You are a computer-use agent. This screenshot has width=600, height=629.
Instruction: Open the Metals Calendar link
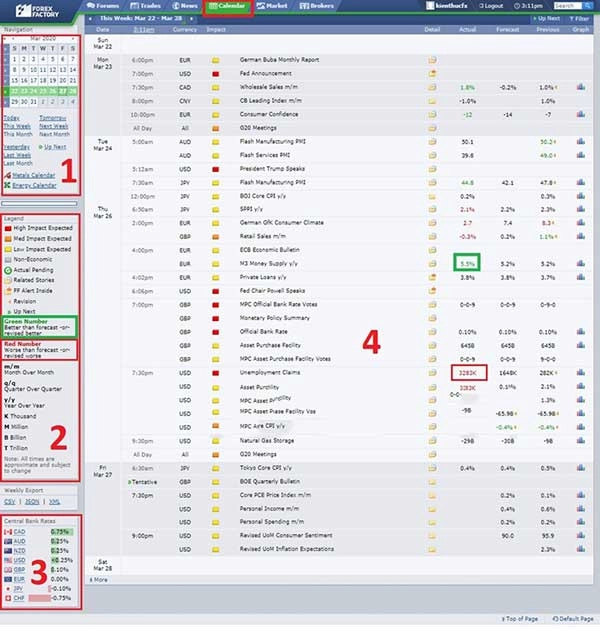(34, 176)
